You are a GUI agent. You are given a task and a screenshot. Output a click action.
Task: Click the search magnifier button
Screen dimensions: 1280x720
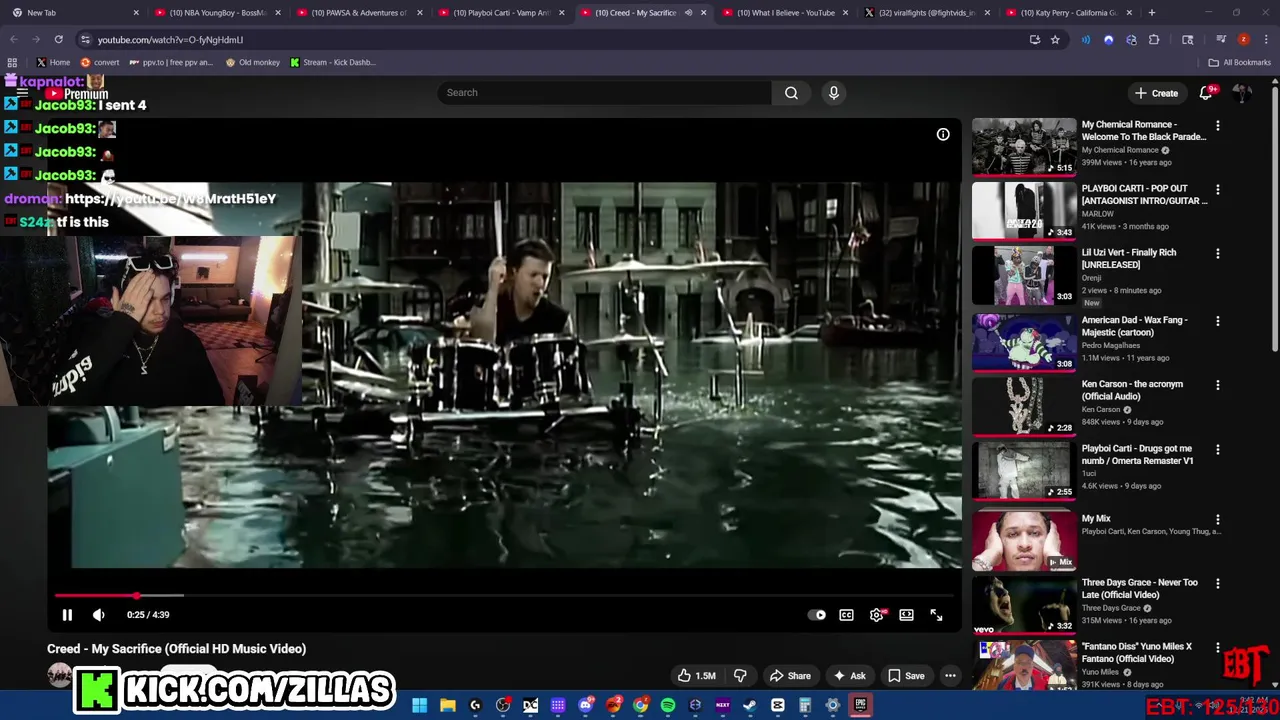coord(791,93)
